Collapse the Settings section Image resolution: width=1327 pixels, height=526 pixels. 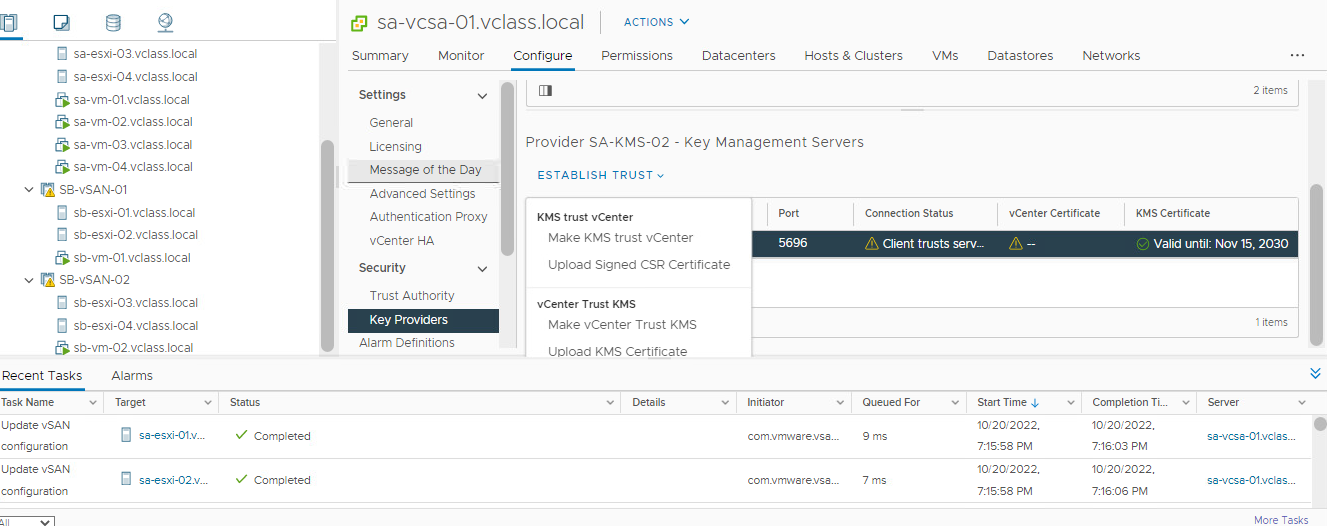[x=482, y=96]
